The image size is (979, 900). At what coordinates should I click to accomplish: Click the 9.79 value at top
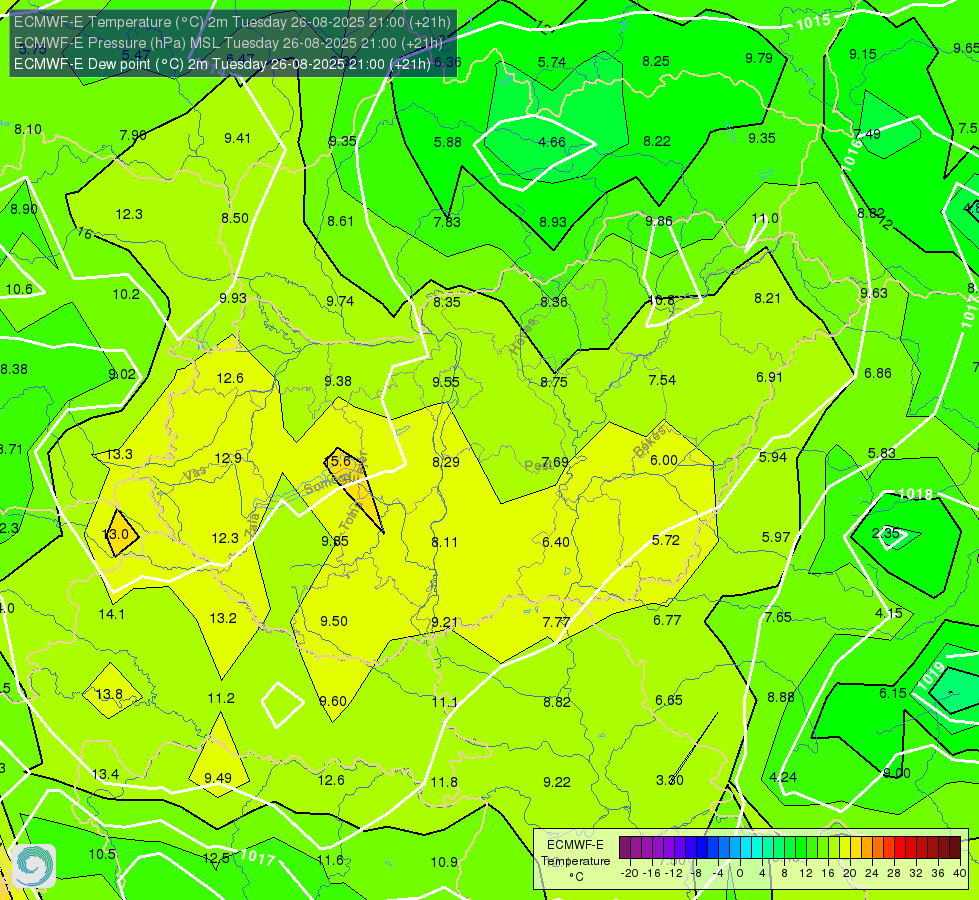click(759, 58)
